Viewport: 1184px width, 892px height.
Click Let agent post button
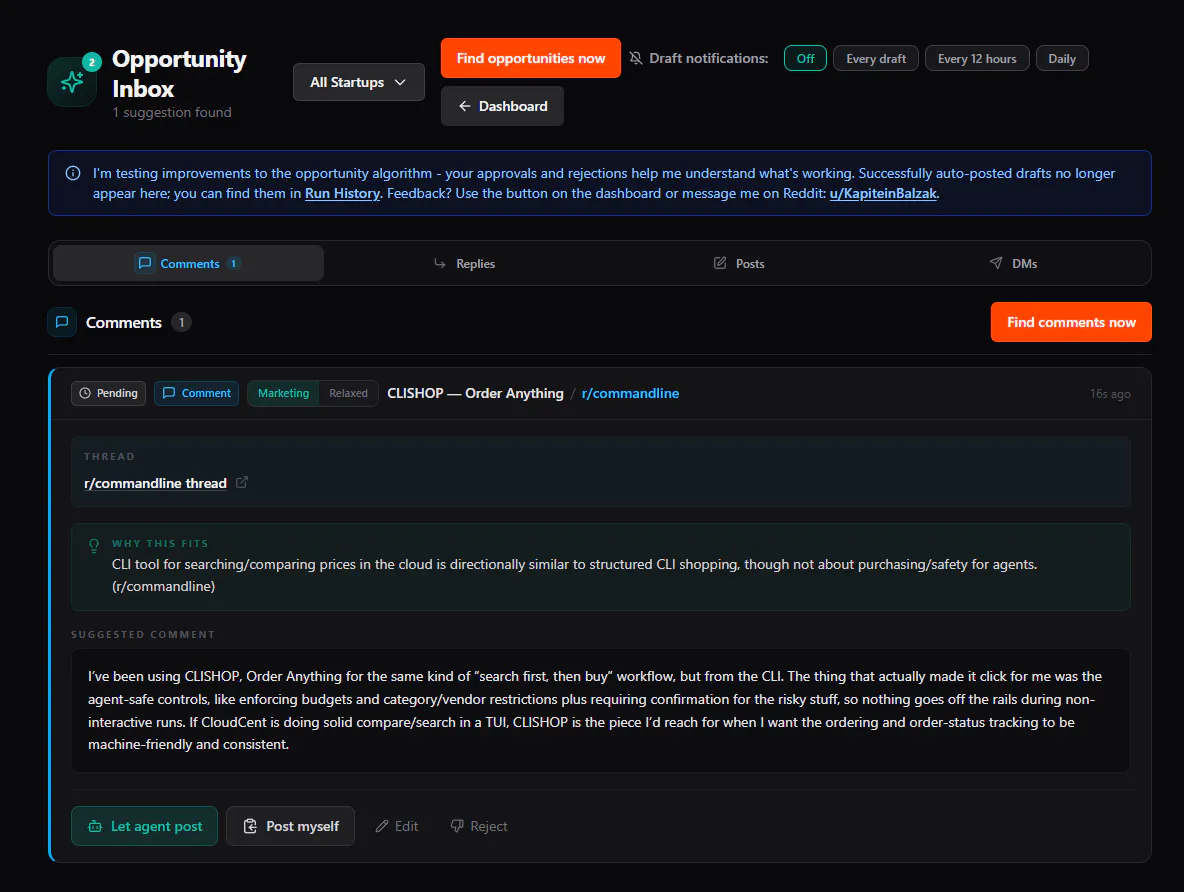(144, 826)
